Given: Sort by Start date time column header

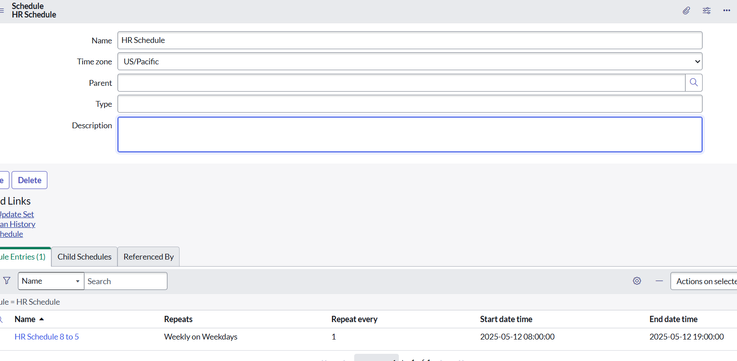Looking at the screenshot, I should point(506,319).
